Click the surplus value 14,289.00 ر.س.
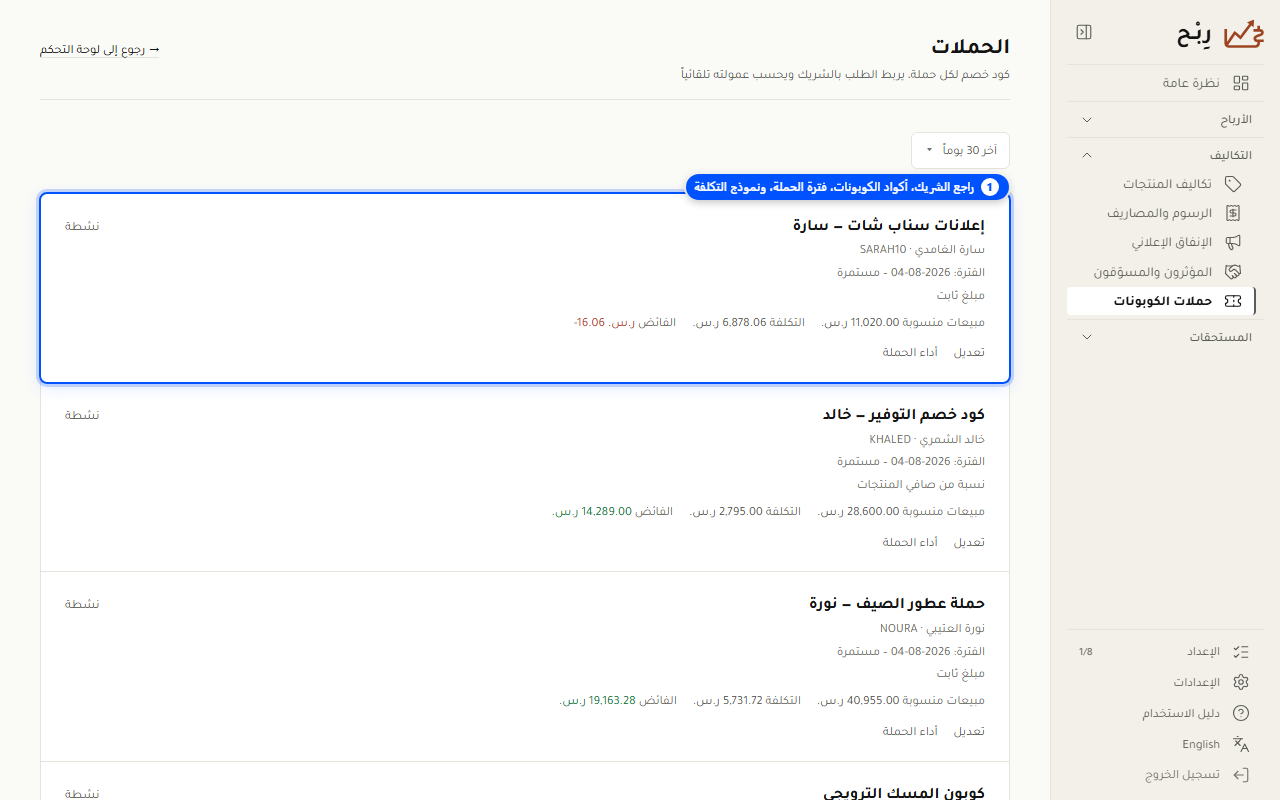Image resolution: width=1280 pixels, height=800 pixels. click(592, 511)
